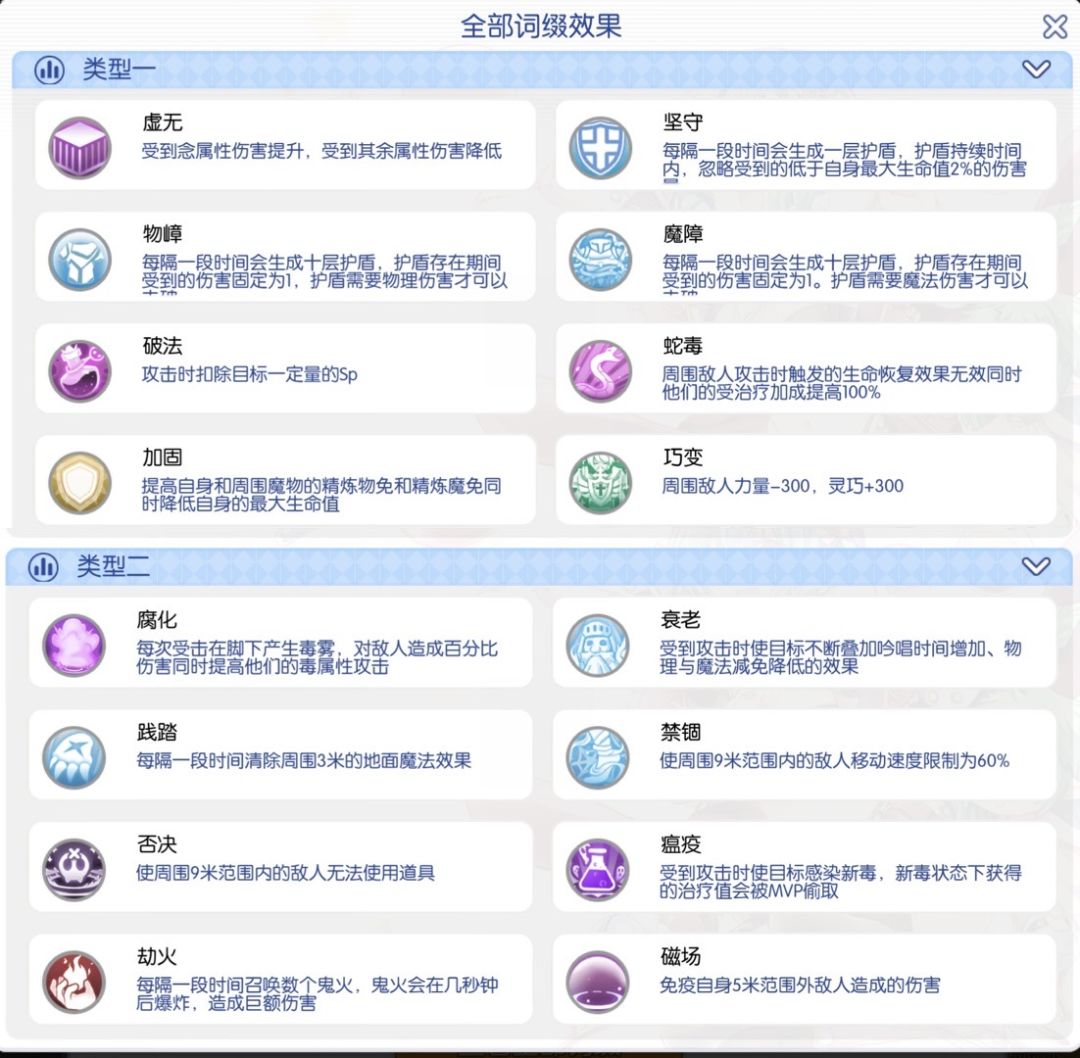Click the 巧变 green armor icon
The width and height of the screenshot is (1080, 1058).
600,482
